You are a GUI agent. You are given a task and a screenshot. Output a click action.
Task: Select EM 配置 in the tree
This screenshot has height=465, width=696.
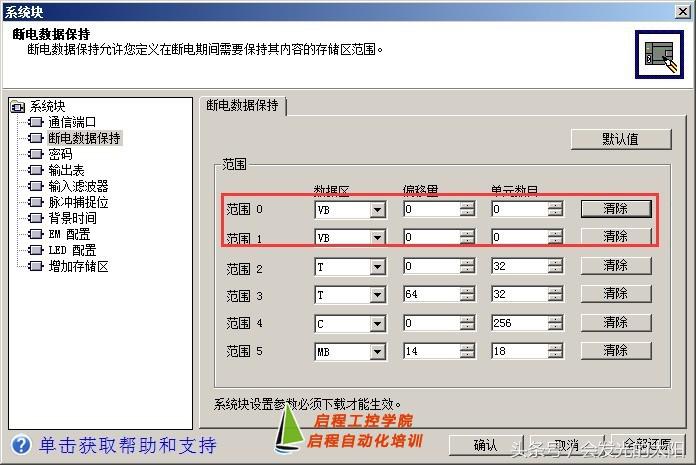(x=69, y=234)
